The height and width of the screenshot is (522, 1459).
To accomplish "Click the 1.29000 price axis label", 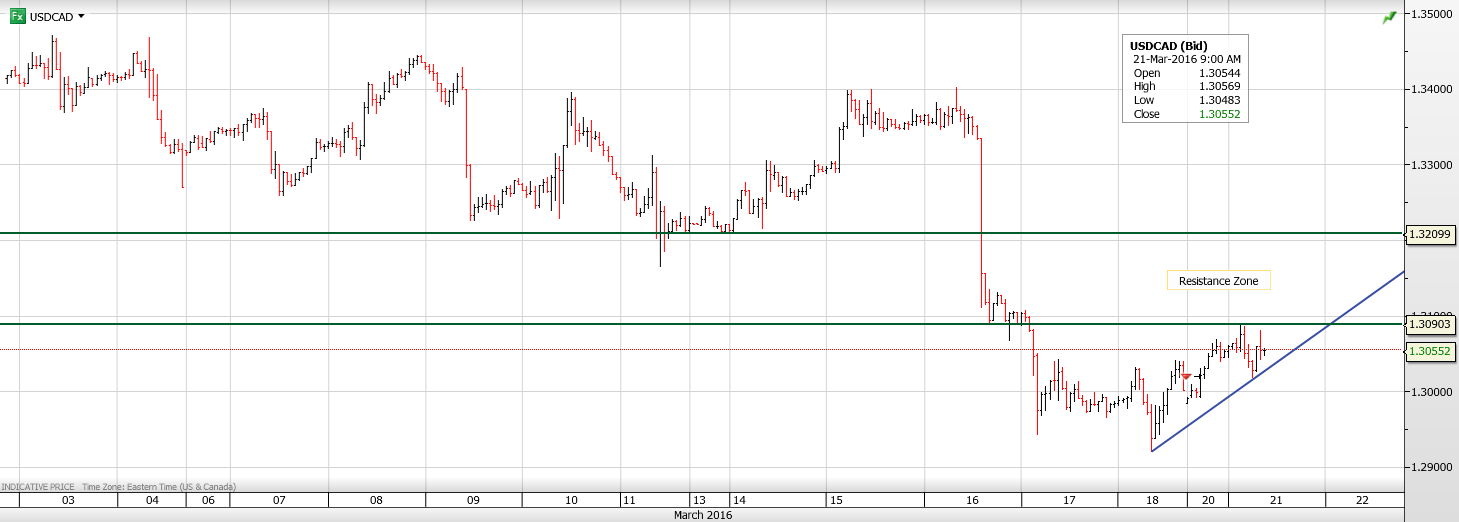I will (1430, 467).
